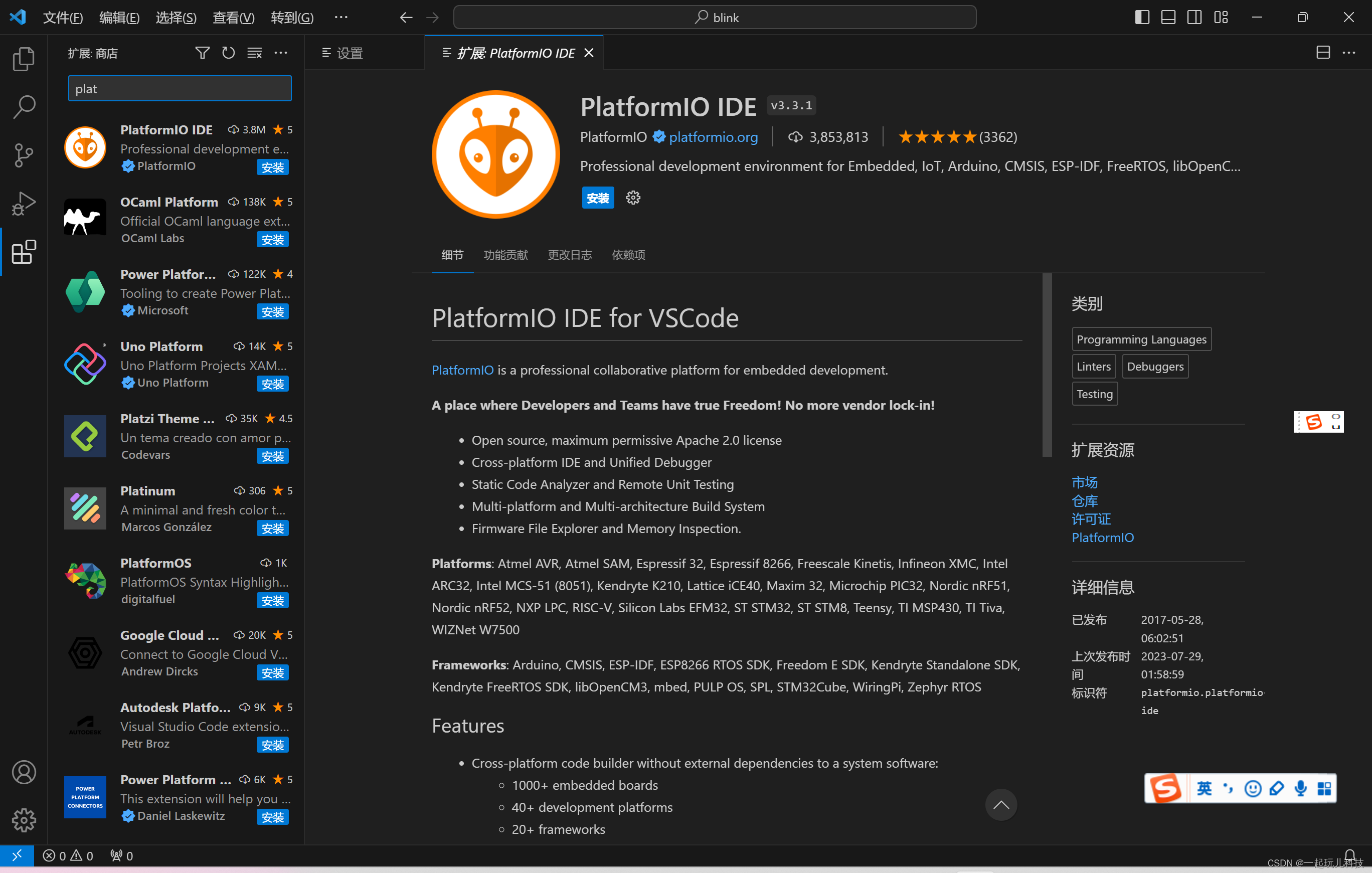This screenshot has height=873, width=1372.
Task: Open extension panel more actions menu
Action: (x=281, y=53)
